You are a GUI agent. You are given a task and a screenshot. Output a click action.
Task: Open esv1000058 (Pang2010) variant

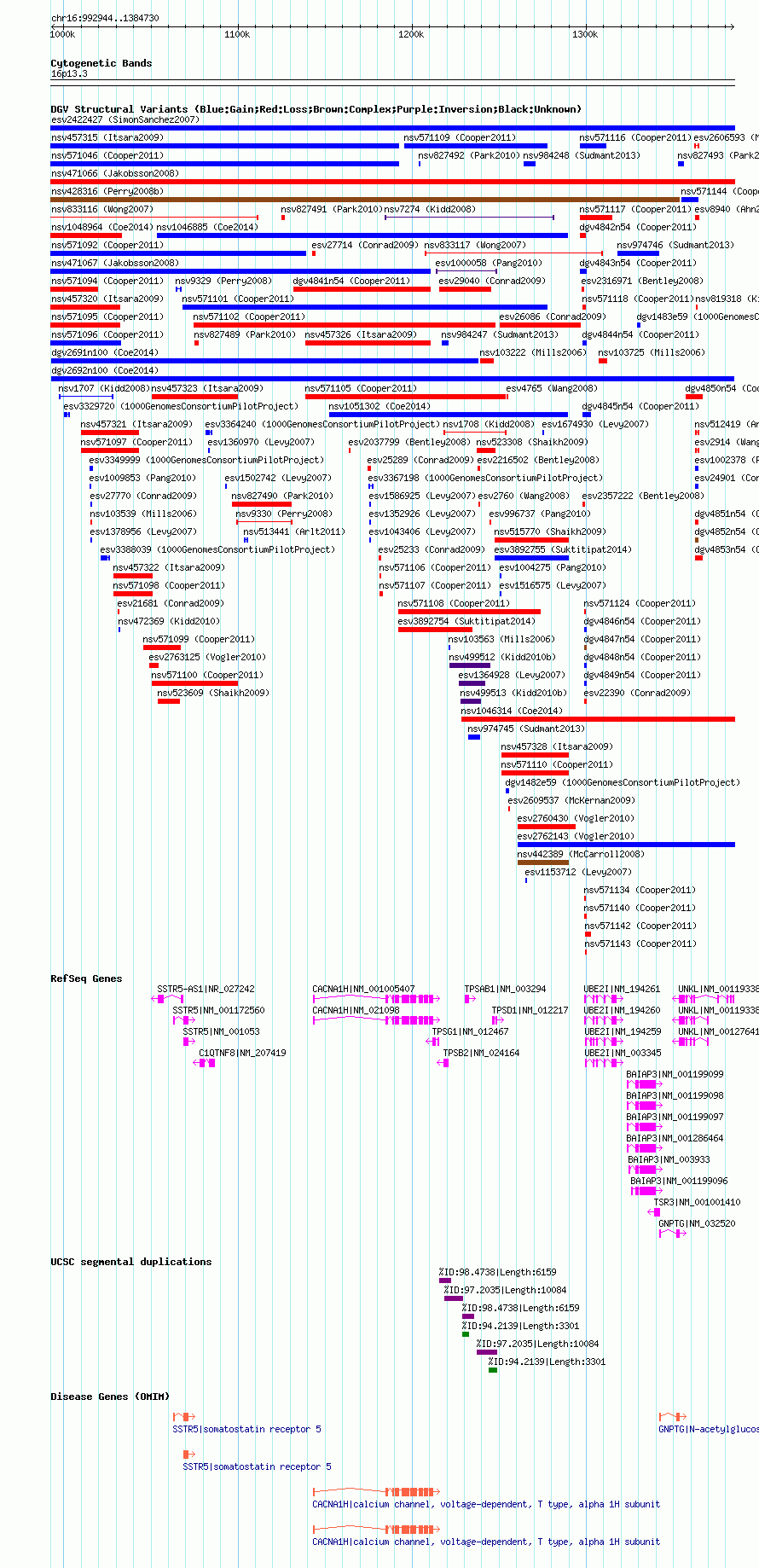coord(489,263)
